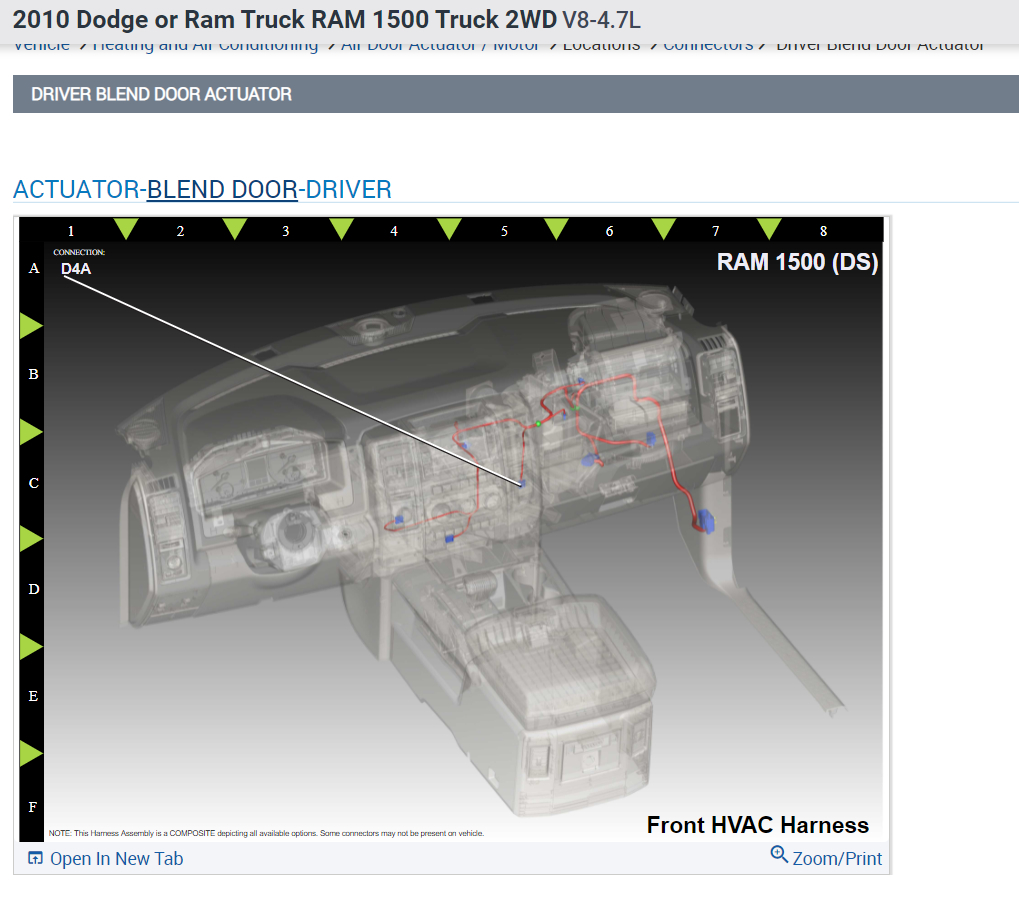Viewport: 1019px width, 916px height.
Task: Click the green arrow between rows E and F
Action: tap(31, 754)
